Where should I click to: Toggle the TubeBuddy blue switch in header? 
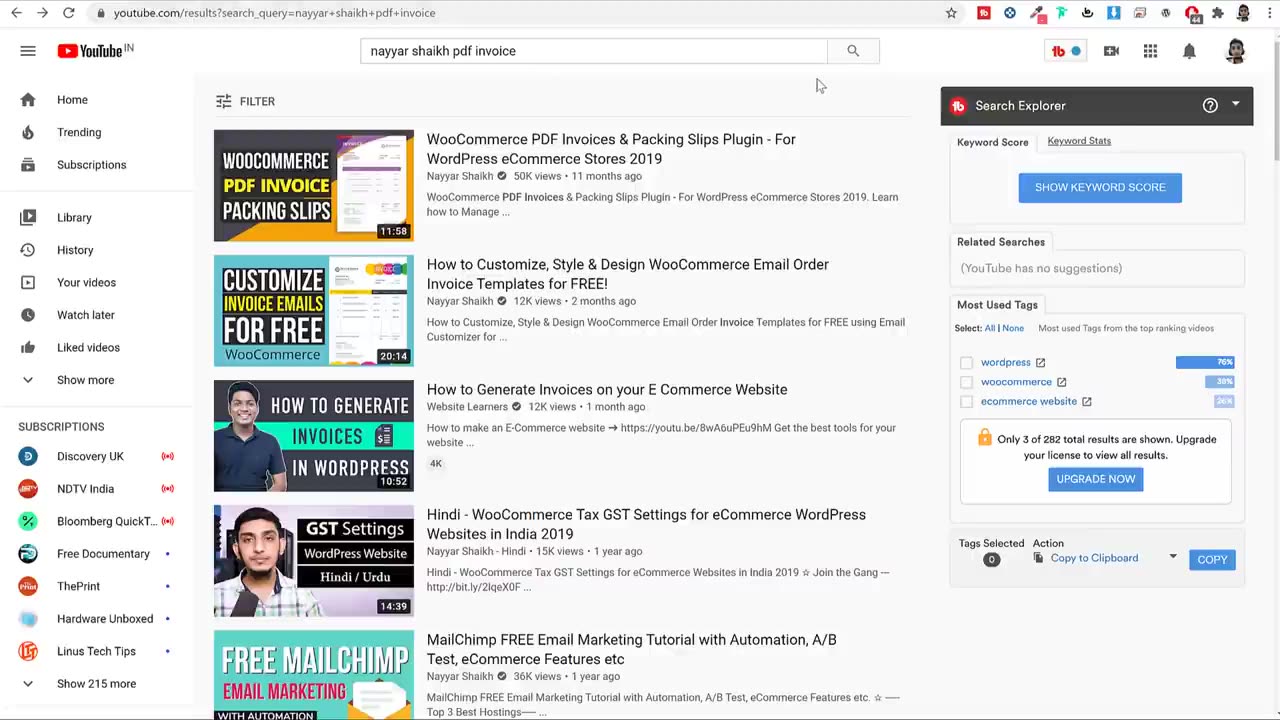[x=1075, y=51]
